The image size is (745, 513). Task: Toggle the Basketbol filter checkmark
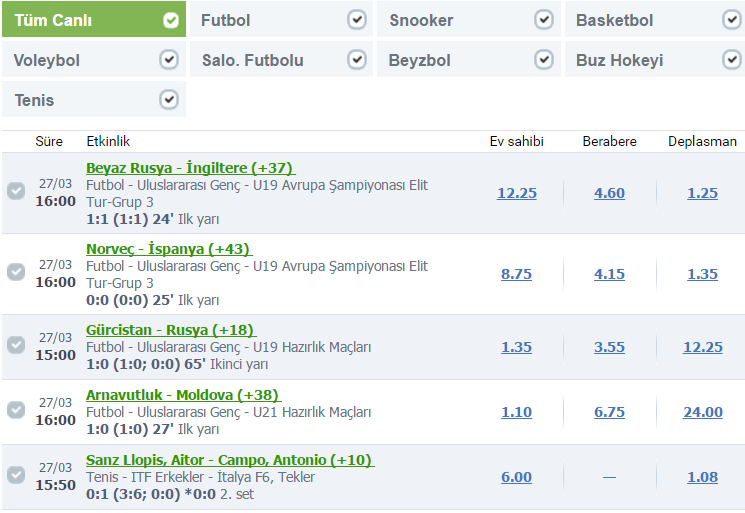pos(732,20)
